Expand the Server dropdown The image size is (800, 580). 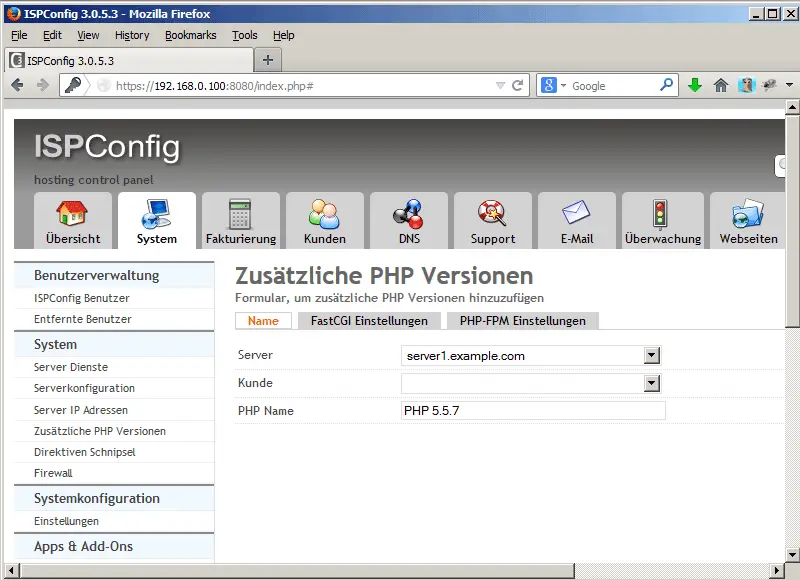coord(652,356)
